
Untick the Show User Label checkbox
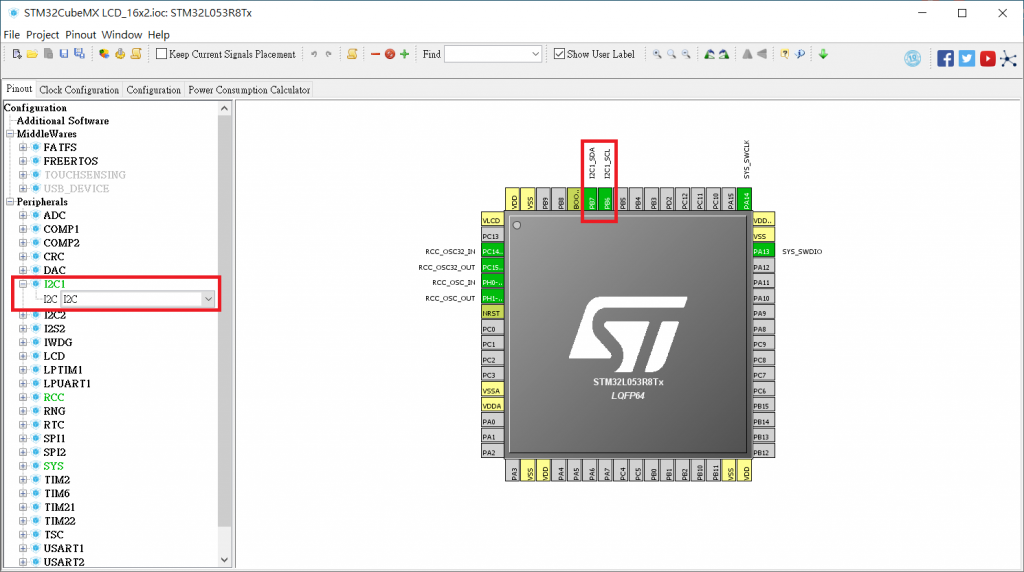(559, 54)
